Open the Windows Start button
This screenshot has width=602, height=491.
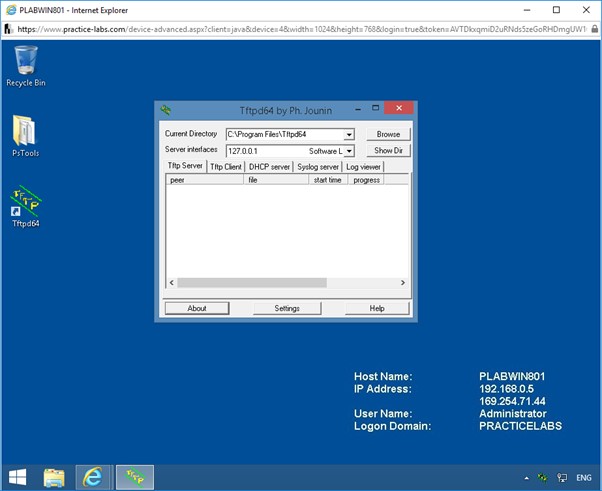click(x=17, y=478)
